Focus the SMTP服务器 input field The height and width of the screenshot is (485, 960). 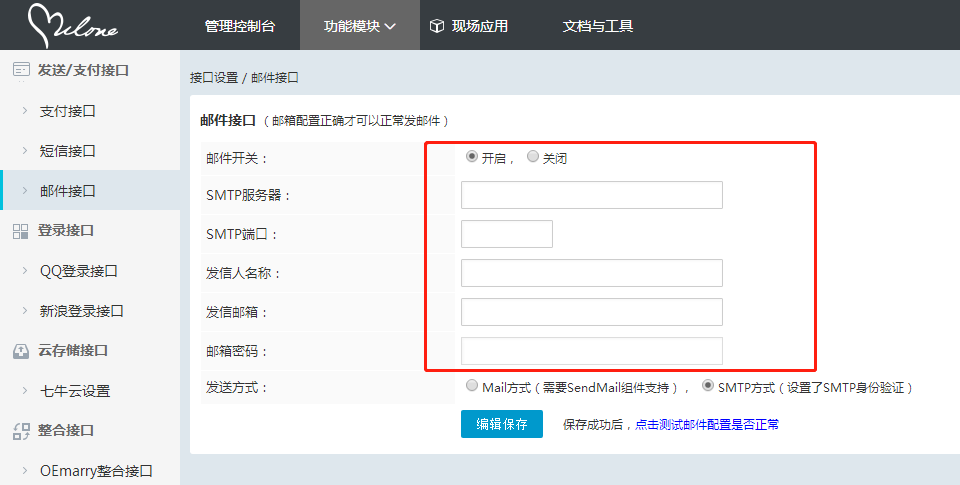[x=592, y=195]
